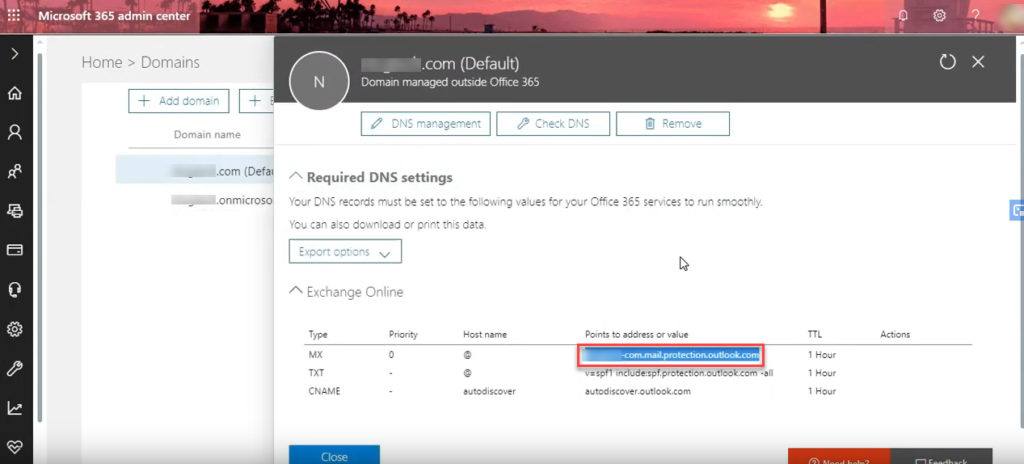
Task: Click Microsoft 365 admin center title
Action: 114,15
